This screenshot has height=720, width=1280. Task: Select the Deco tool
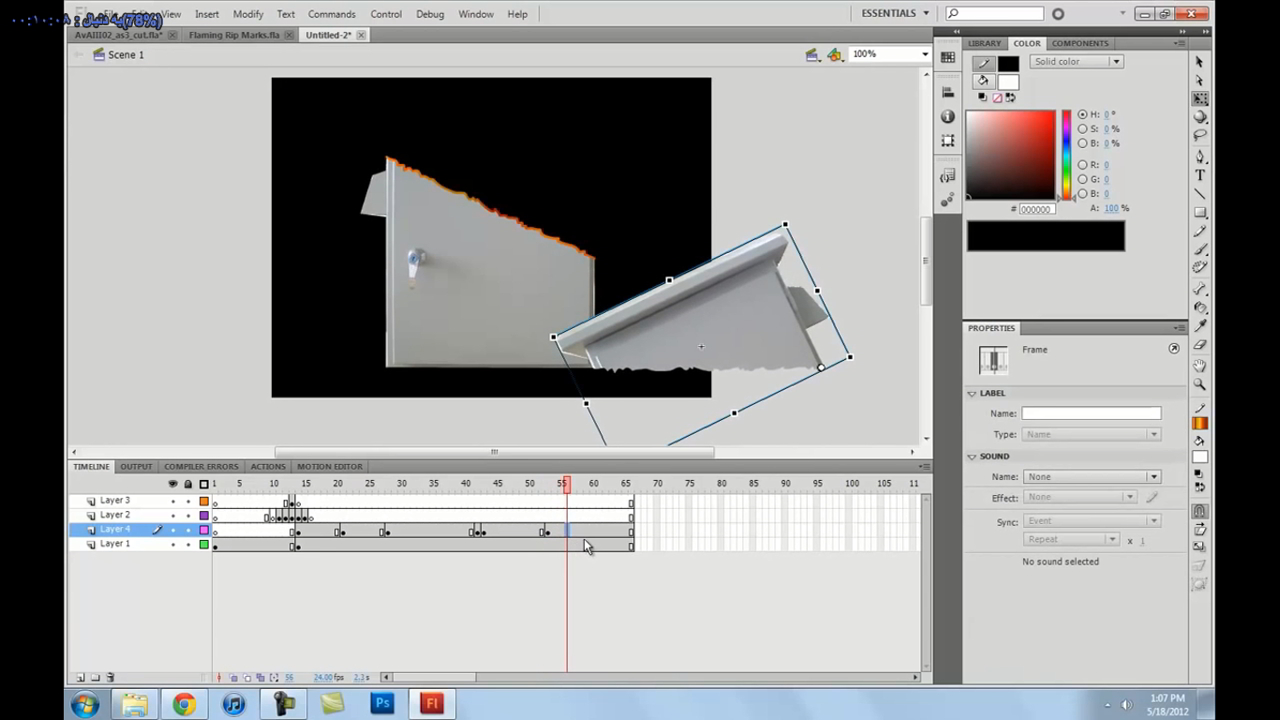[1200, 267]
